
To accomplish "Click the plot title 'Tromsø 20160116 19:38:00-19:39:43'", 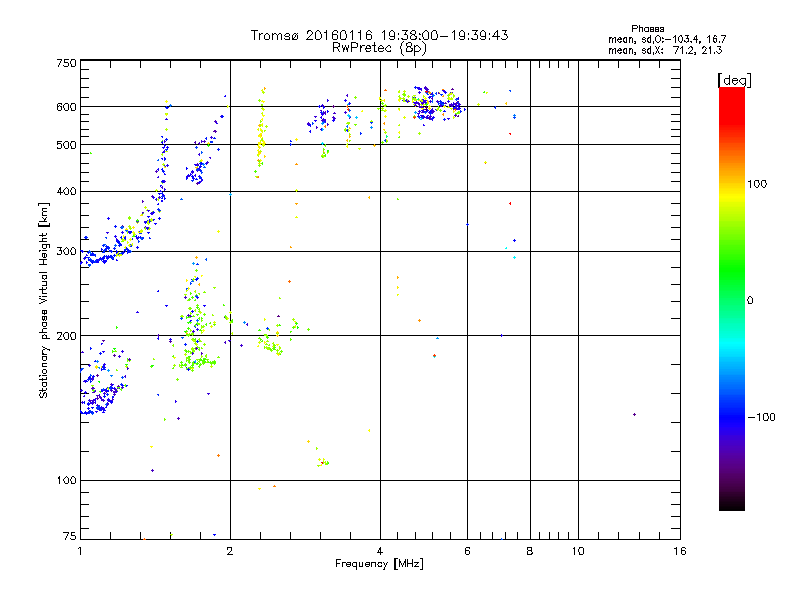I will point(379,35).
